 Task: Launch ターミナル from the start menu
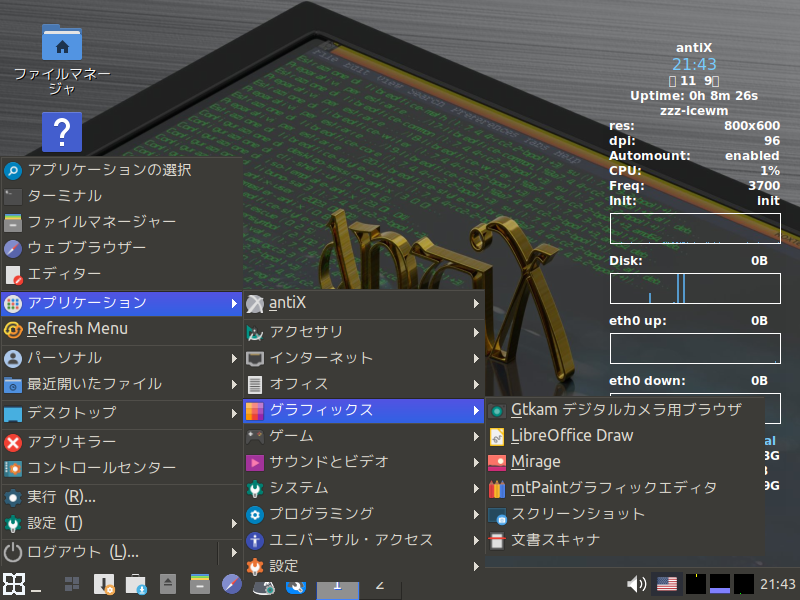point(121,196)
